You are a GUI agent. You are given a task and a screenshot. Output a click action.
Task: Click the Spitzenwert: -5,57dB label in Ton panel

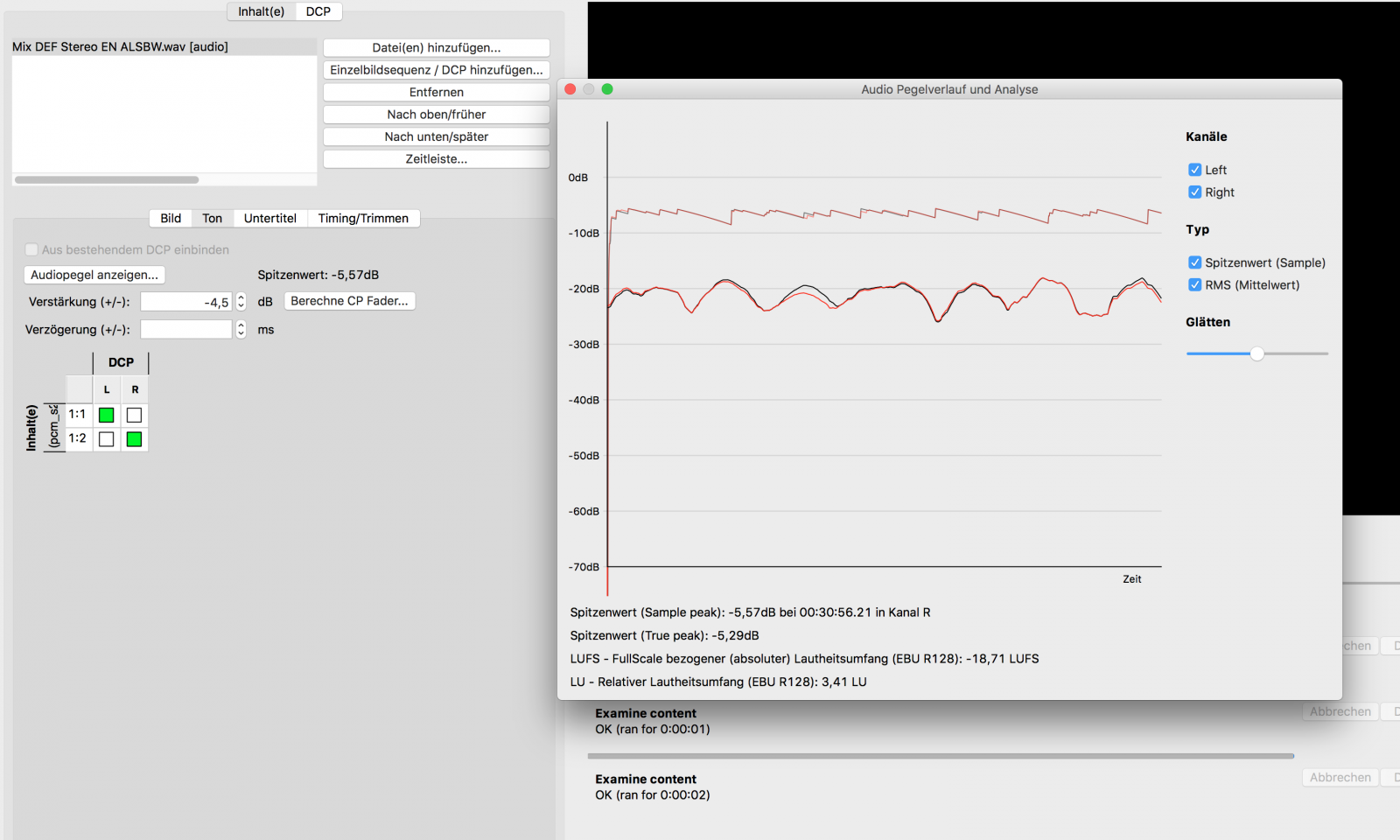(318, 275)
